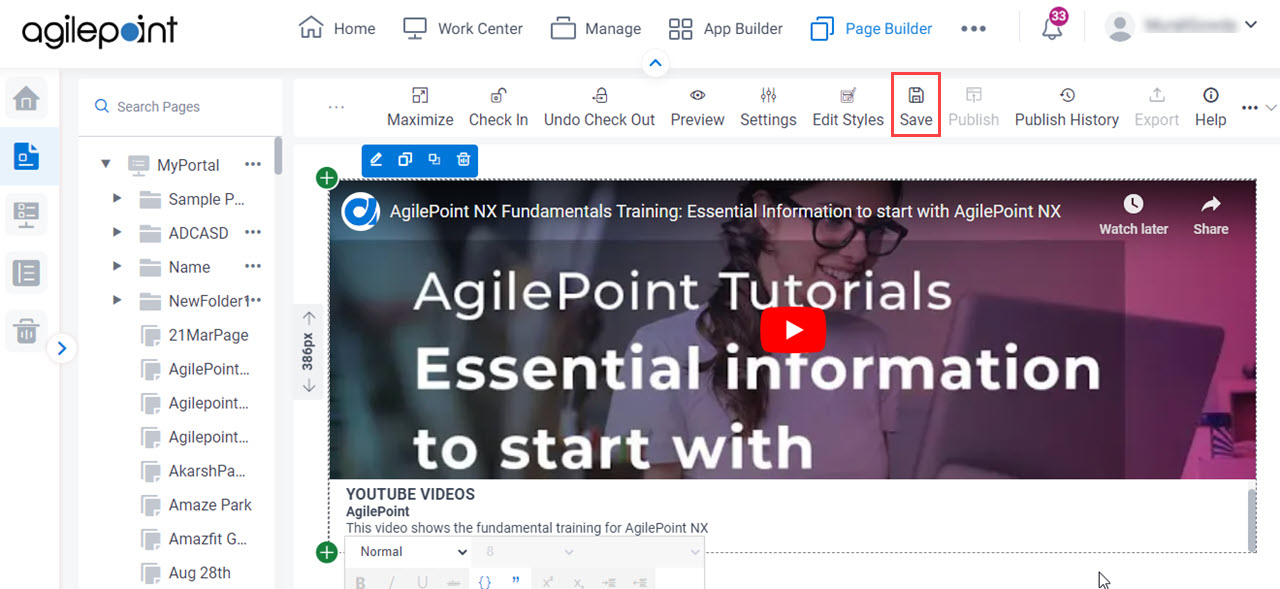Image resolution: width=1280 pixels, height=589 pixels.
Task: Select Page Builder in top navigation
Action: click(871, 28)
